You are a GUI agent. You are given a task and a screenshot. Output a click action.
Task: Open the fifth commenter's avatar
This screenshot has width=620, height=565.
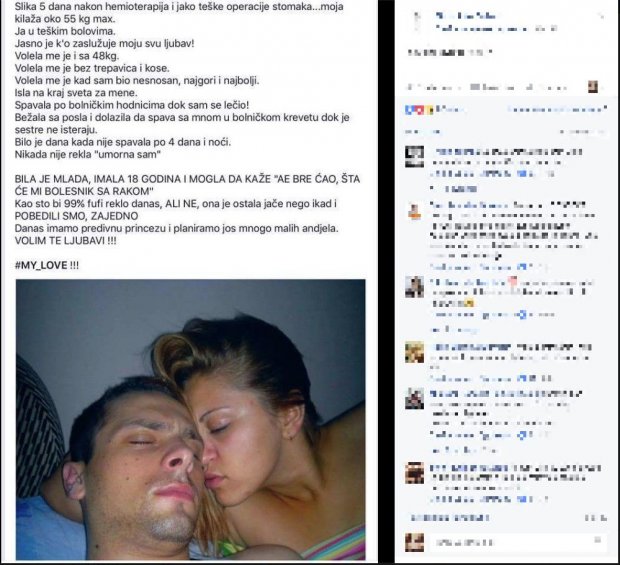click(414, 399)
